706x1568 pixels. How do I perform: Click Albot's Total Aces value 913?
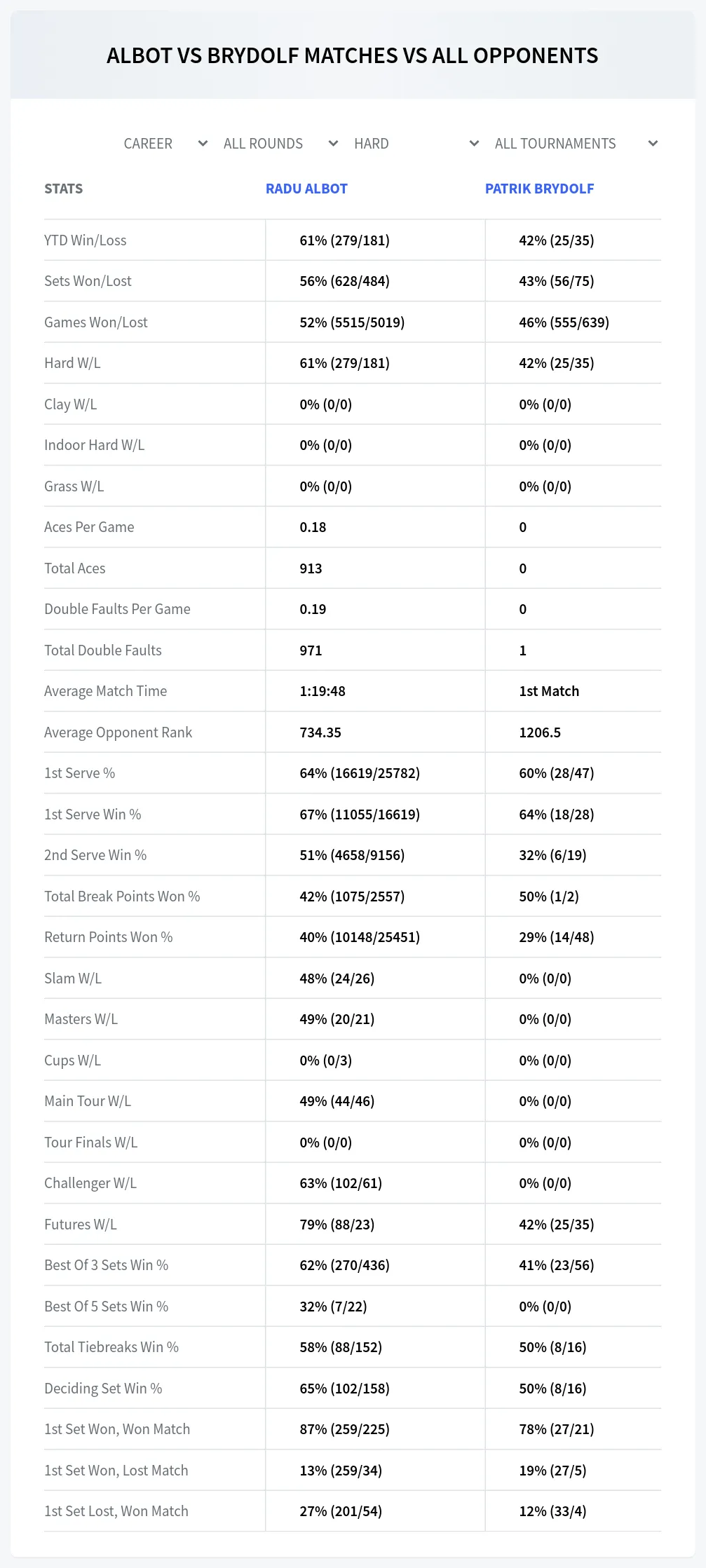[311, 568]
